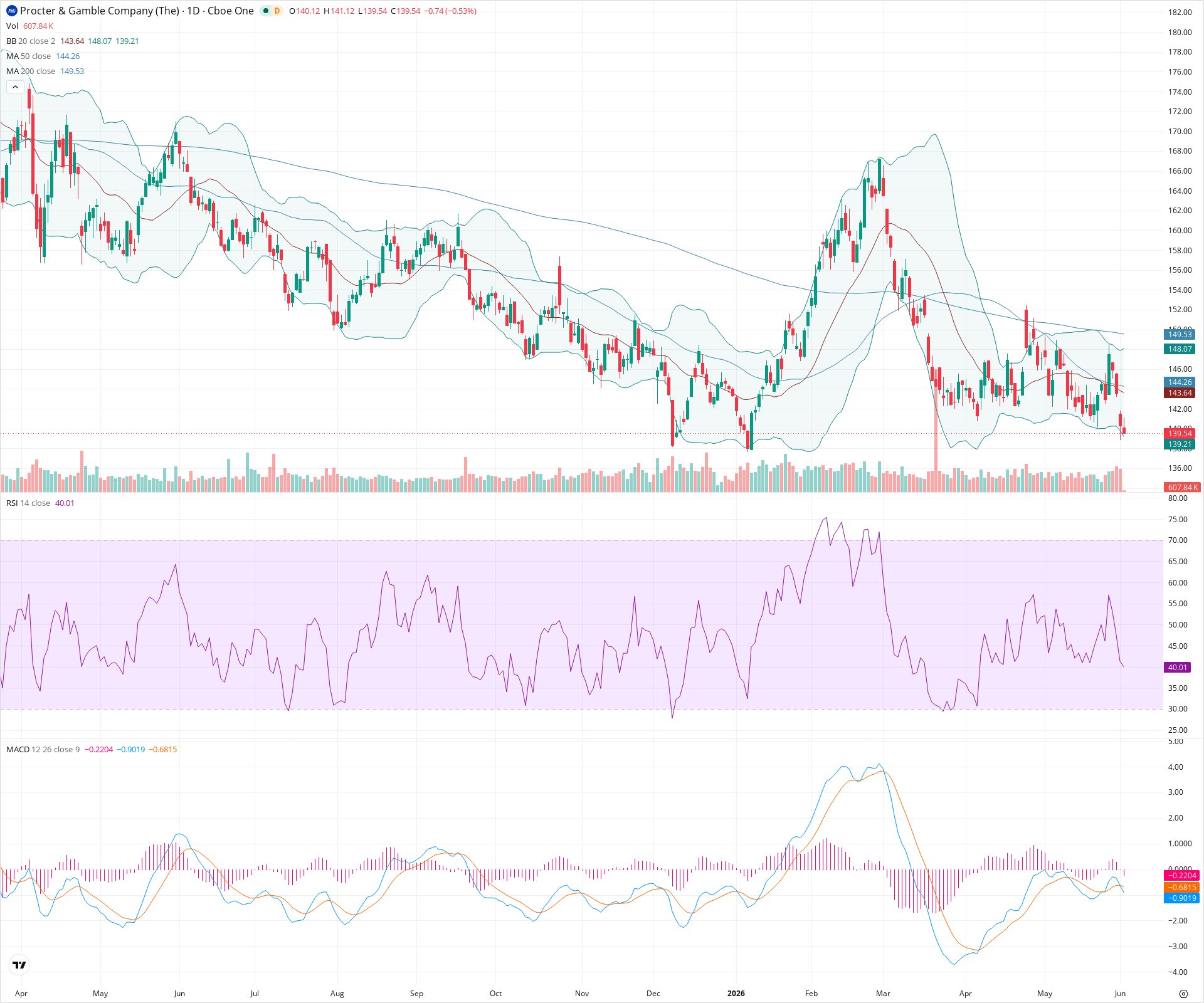Collapse the indicator legend with the chevron
The image size is (1204, 1003).
coord(15,87)
